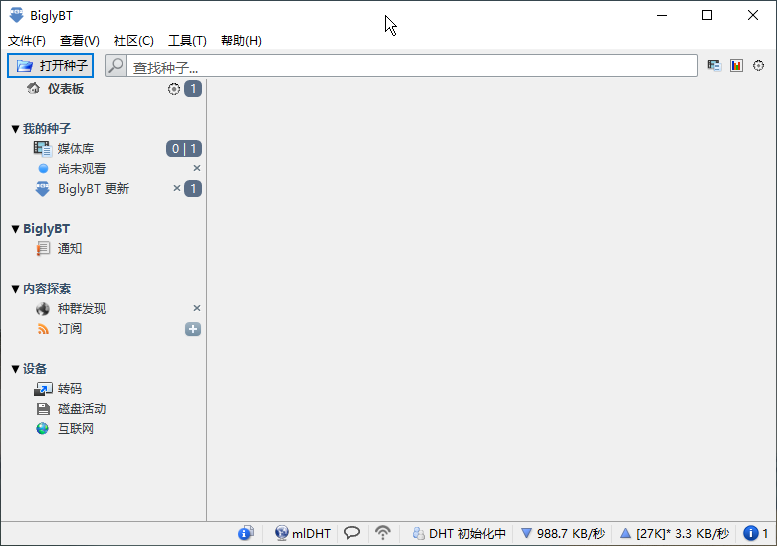Click the gear icon beside 仪表板

click(x=174, y=89)
